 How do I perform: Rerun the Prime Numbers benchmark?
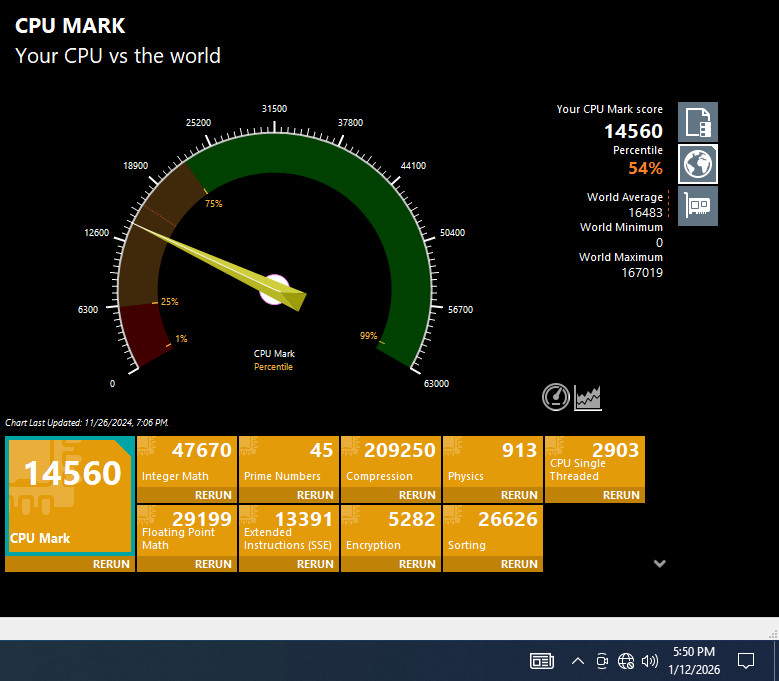[315, 495]
